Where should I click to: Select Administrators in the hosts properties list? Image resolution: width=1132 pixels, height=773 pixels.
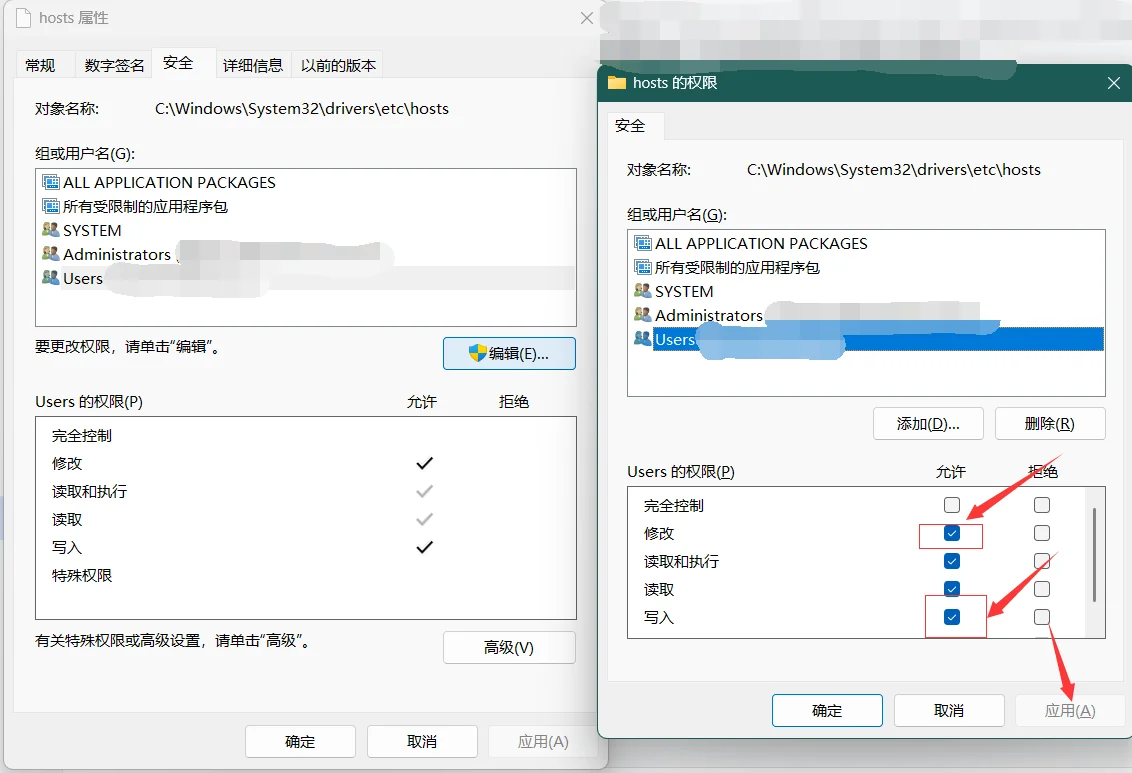point(116,254)
